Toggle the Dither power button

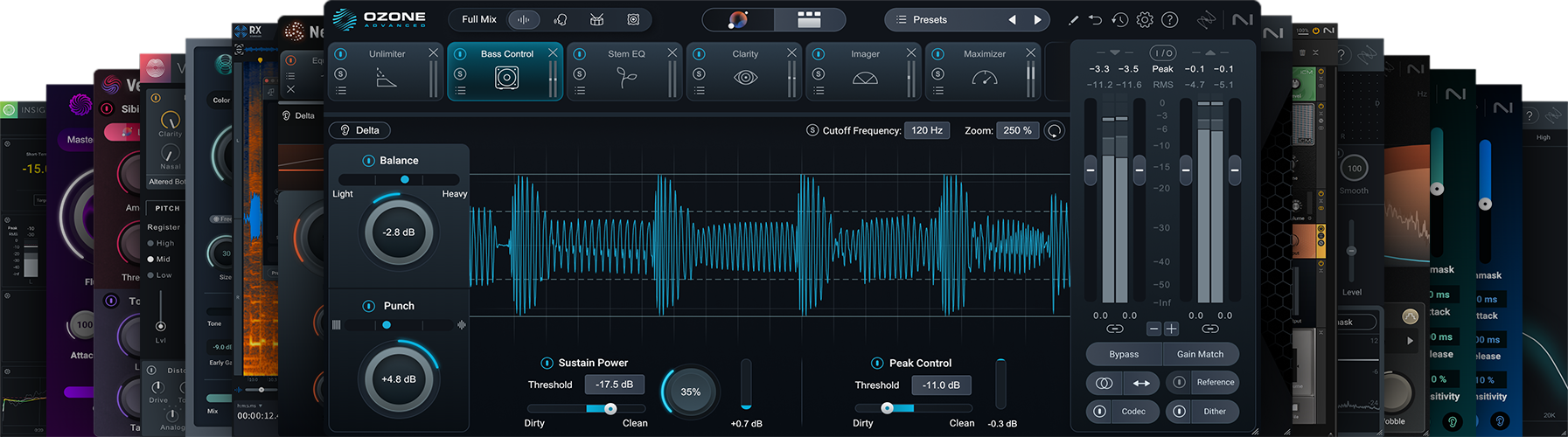(1179, 411)
